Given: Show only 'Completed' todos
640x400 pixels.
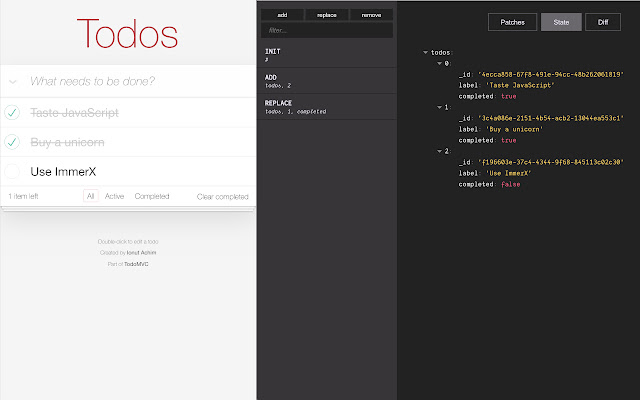Looking at the screenshot, I should (152, 196).
